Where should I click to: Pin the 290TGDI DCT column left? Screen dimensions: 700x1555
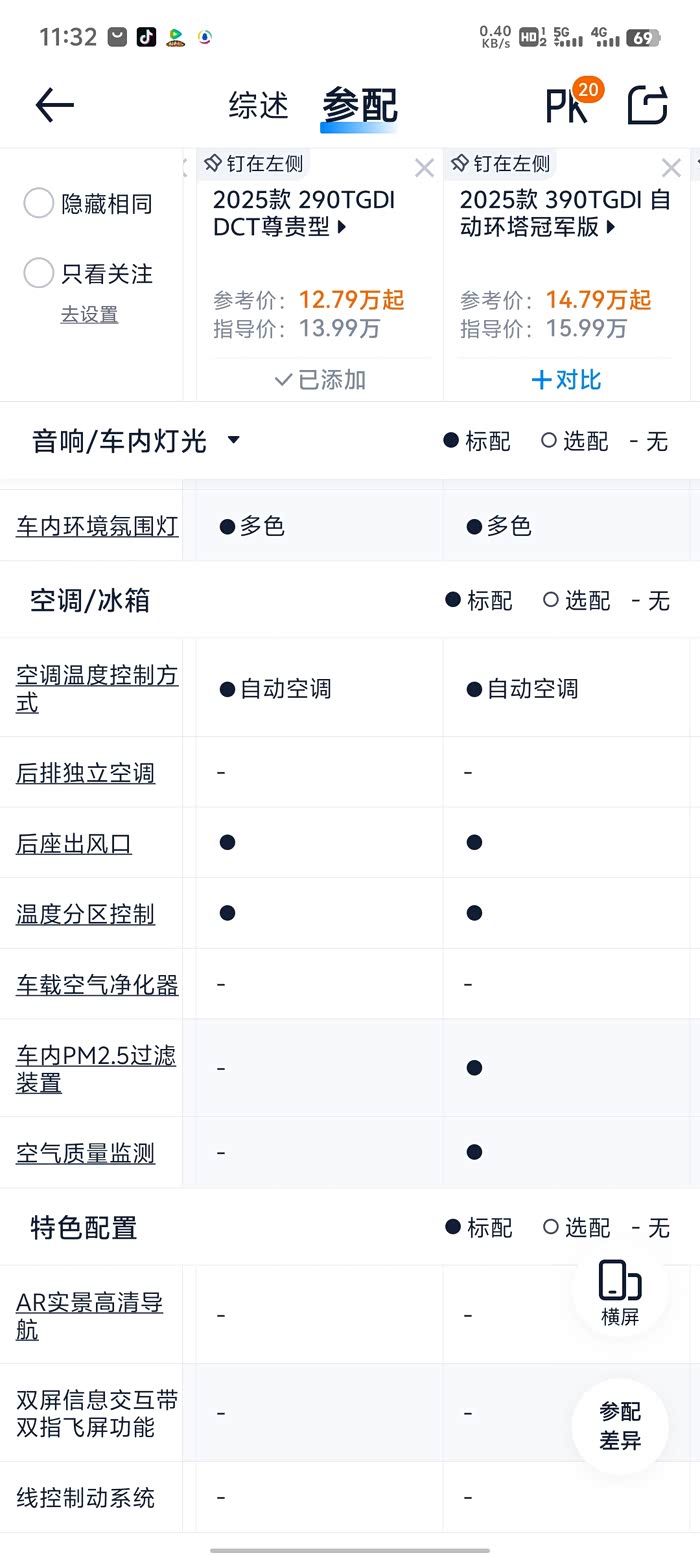253,163
